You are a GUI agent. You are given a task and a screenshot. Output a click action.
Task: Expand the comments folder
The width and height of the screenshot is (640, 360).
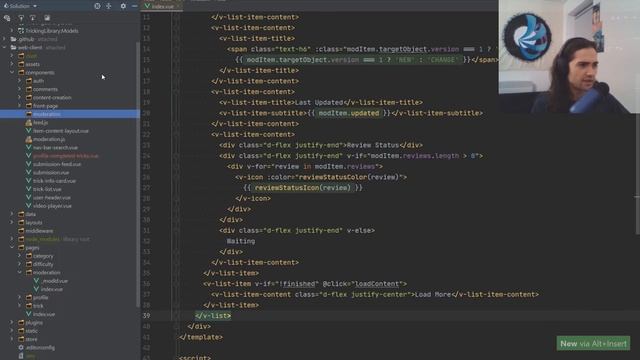click(x=19, y=89)
